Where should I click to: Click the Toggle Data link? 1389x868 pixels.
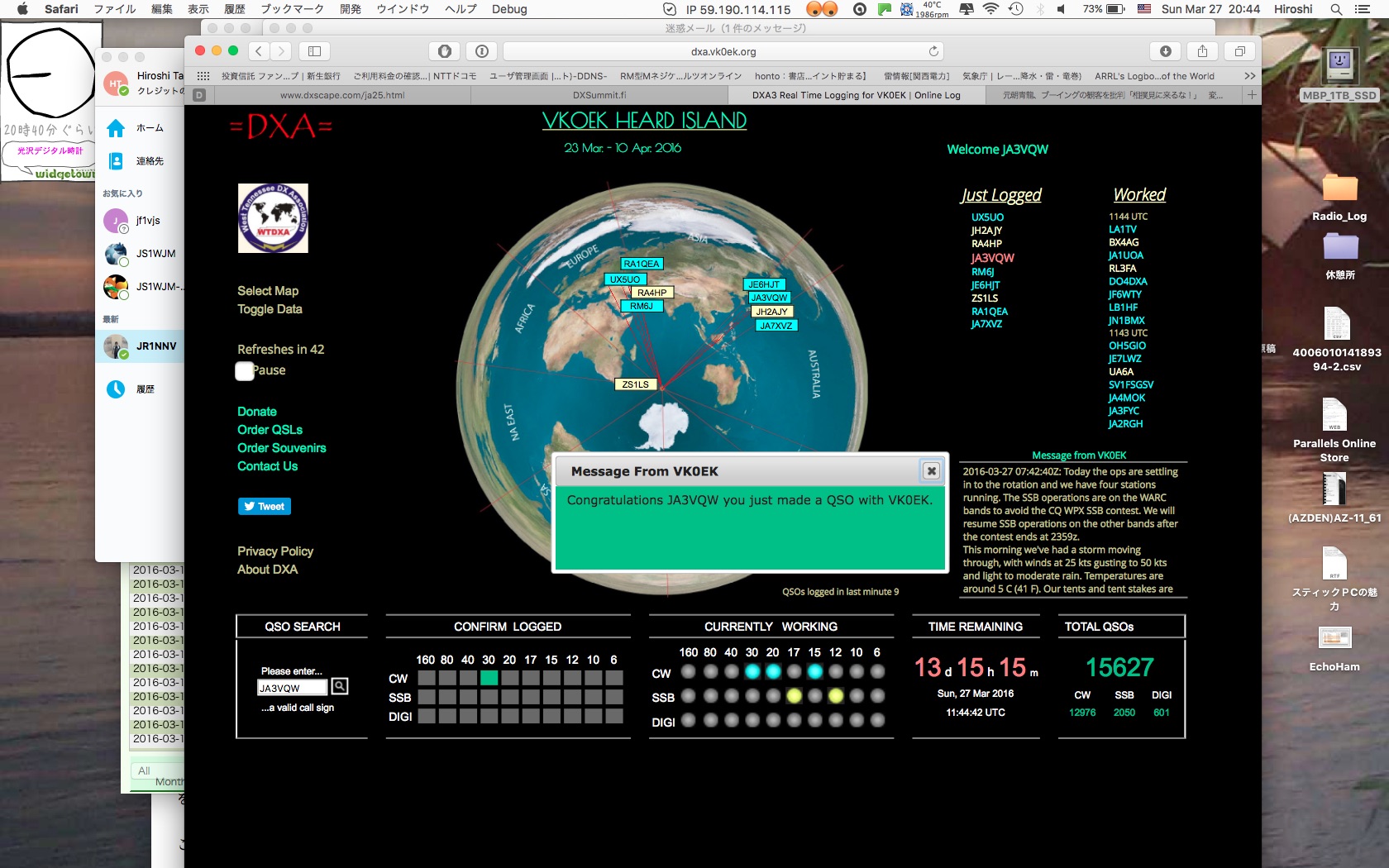270,309
